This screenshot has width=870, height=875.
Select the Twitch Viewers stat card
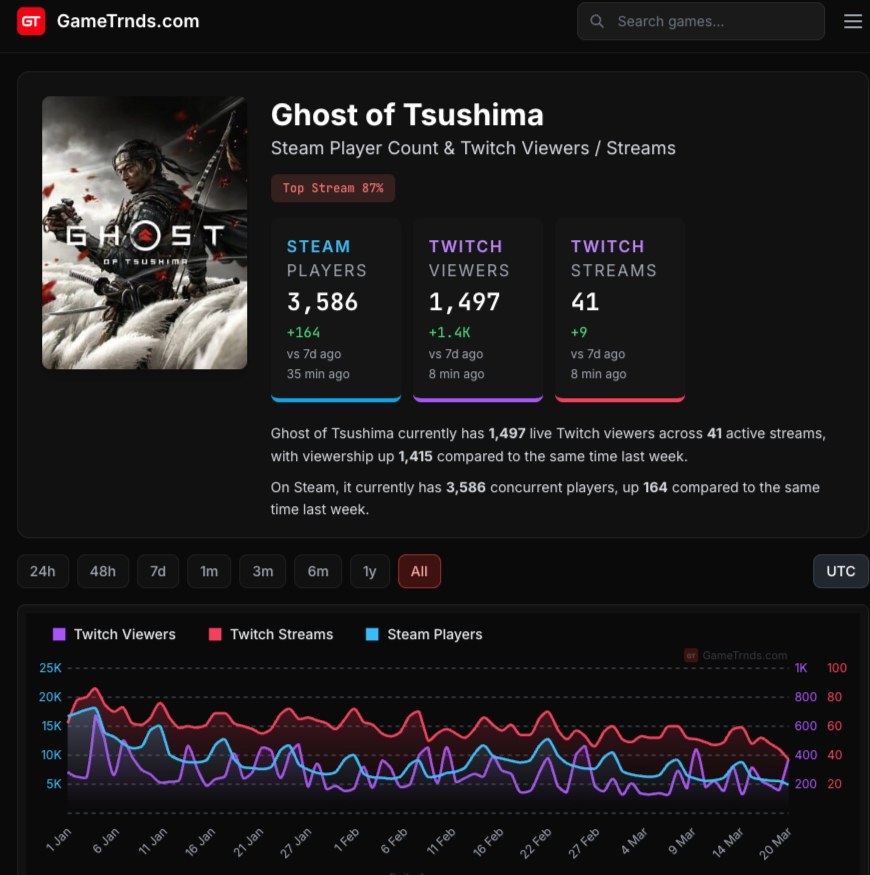click(478, 310)
